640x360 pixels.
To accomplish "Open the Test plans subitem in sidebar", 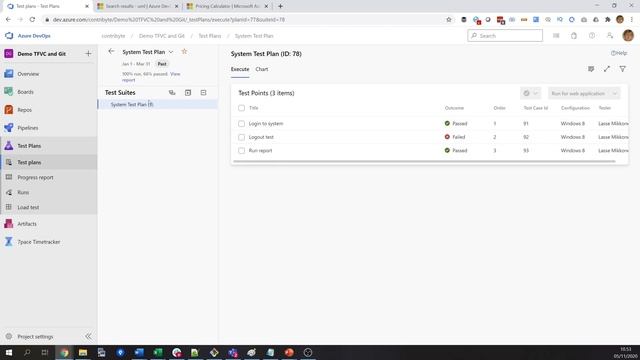I will coord(29,162).
